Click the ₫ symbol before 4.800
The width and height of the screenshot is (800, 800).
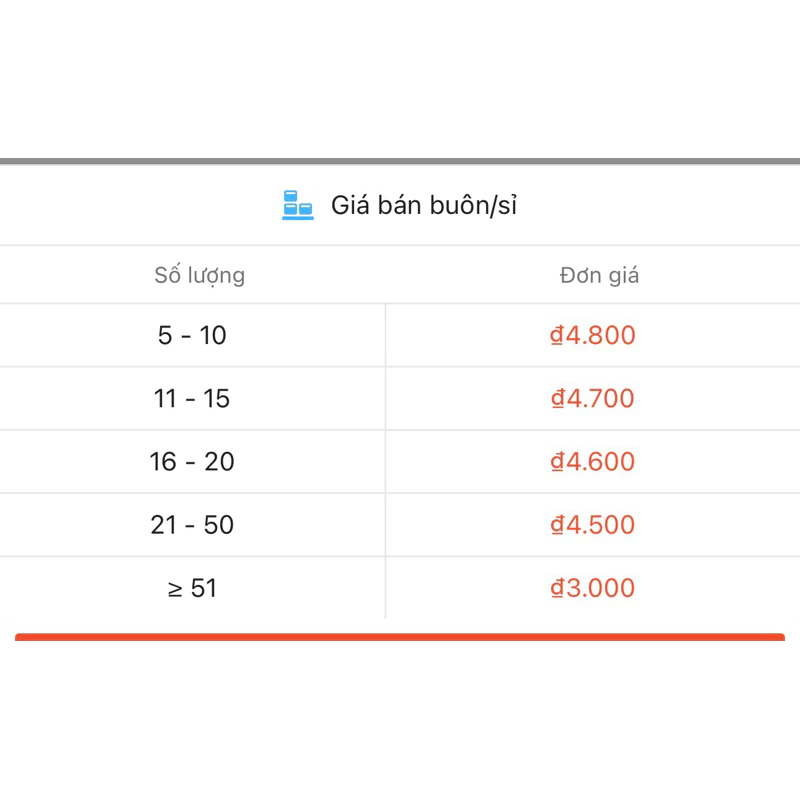(x=557, y=335)
